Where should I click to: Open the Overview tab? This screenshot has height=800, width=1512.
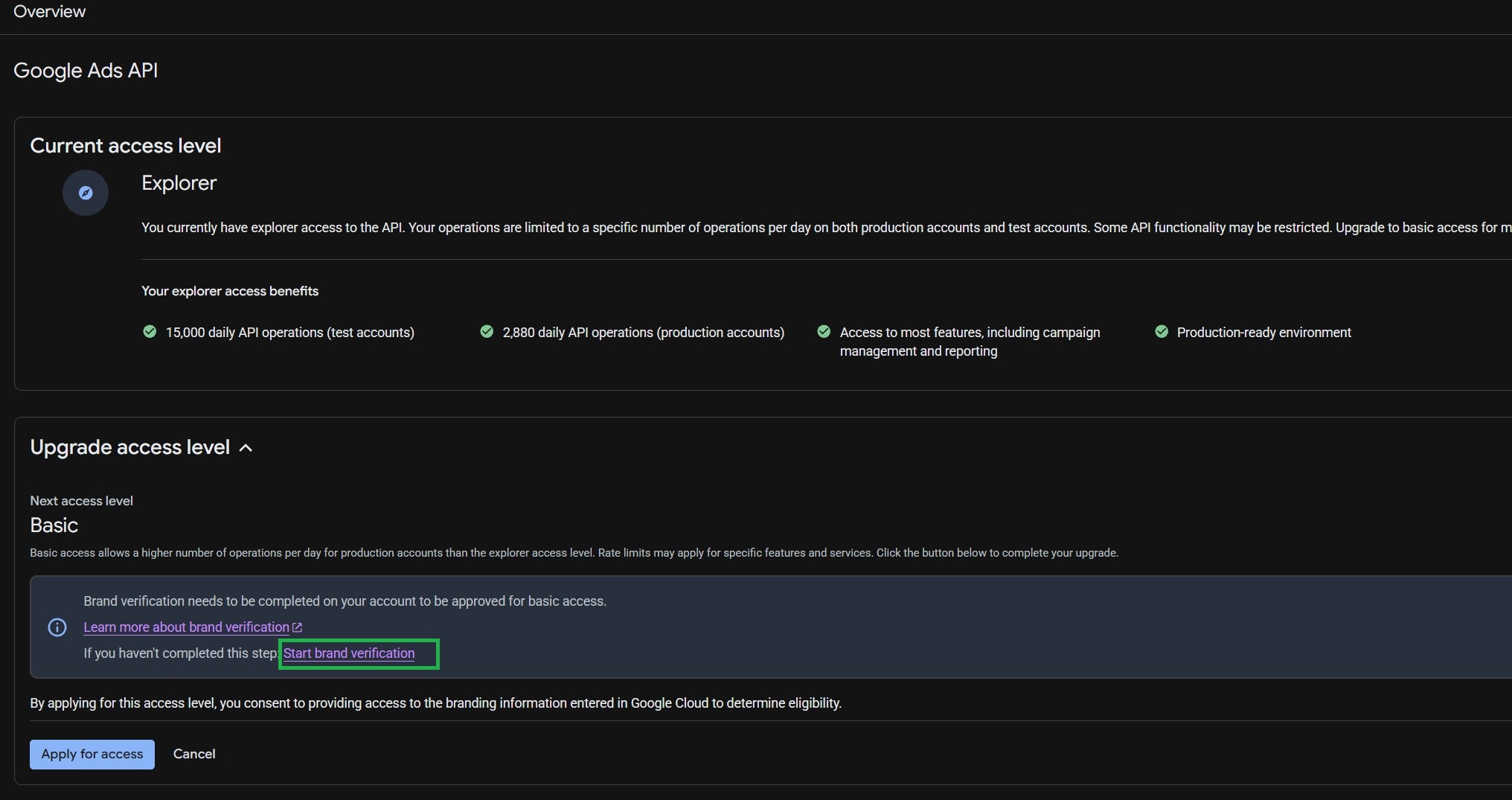[49, 11]
